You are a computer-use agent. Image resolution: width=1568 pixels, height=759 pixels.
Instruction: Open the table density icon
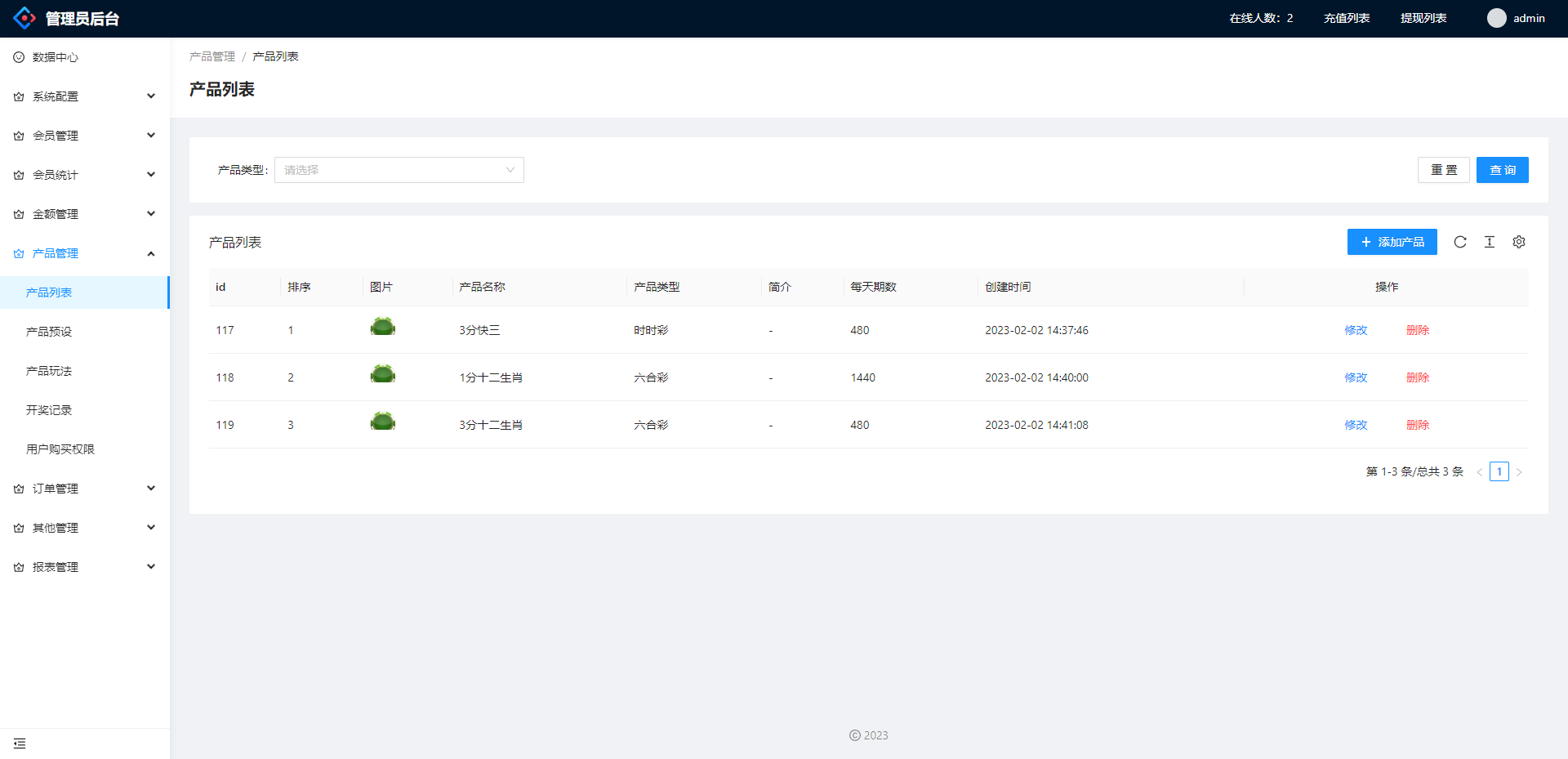pos(1490,242)
